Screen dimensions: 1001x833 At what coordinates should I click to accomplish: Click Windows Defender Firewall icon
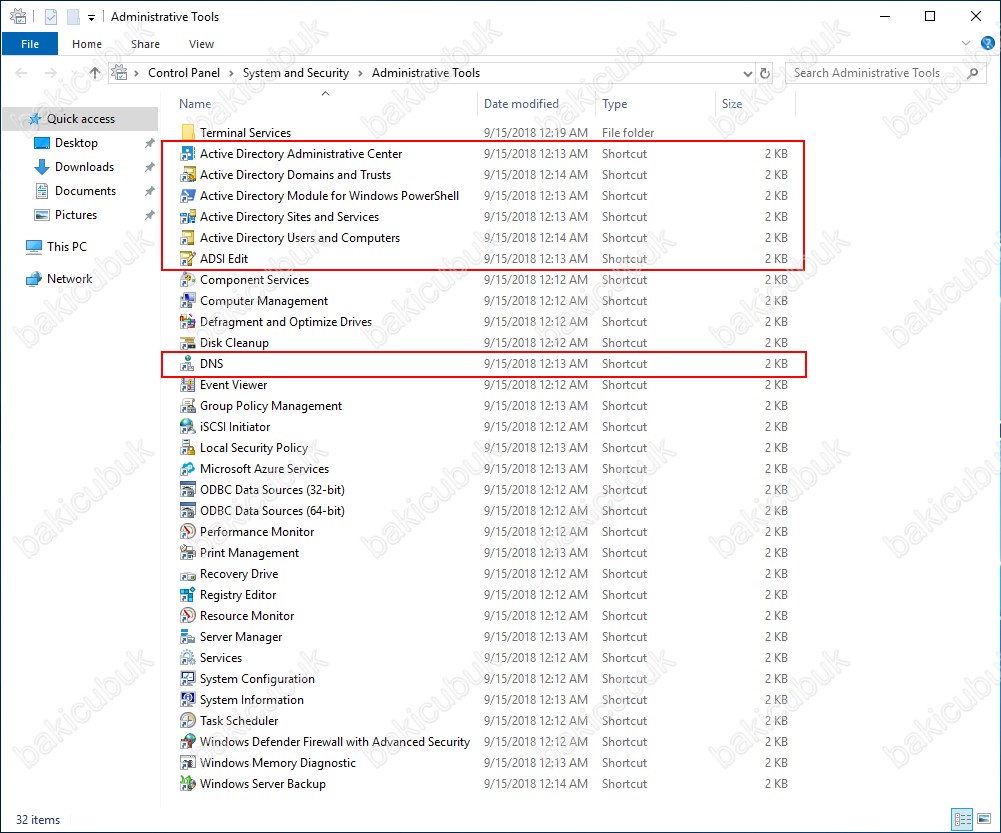point(187,742)
